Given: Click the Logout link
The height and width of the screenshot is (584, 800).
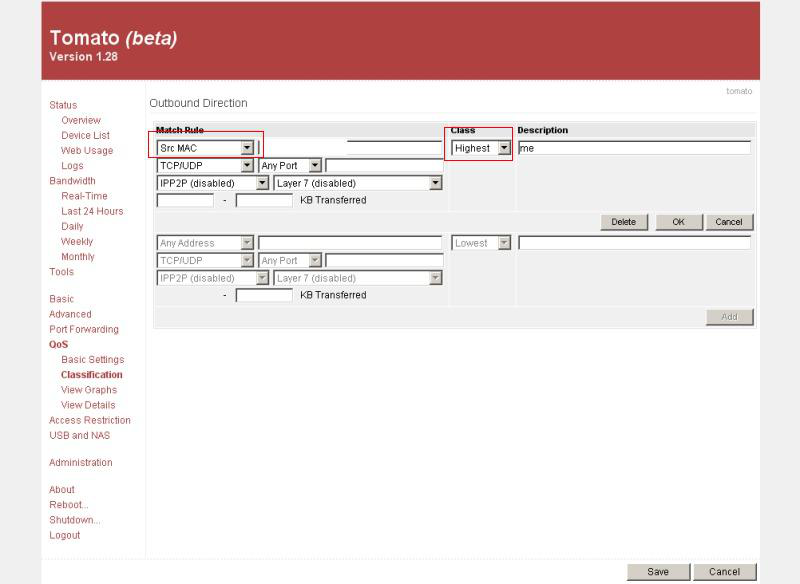Looking at the screenshot, I should [x=65, y=536].
